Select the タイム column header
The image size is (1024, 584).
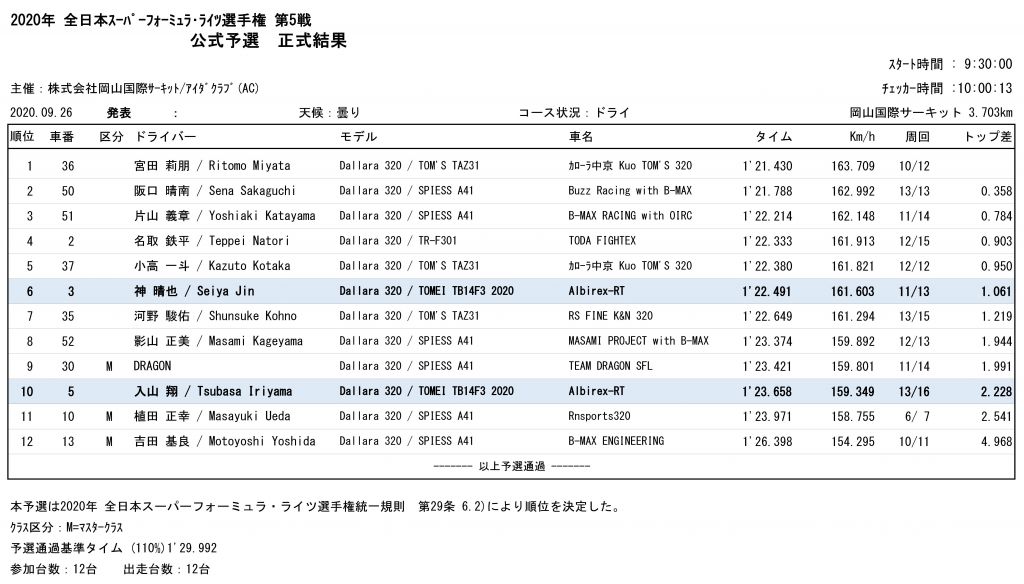tap(773, 137)
